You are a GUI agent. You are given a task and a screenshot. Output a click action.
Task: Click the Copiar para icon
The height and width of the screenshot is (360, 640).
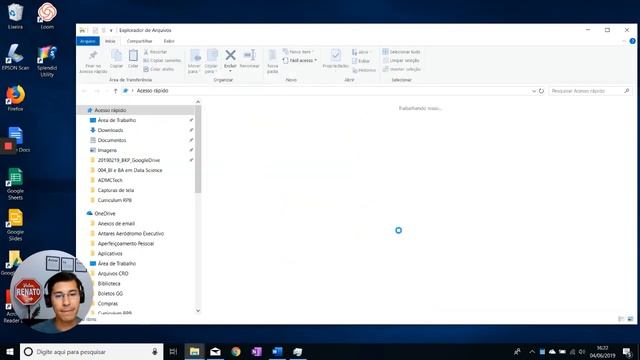point(211,55)
